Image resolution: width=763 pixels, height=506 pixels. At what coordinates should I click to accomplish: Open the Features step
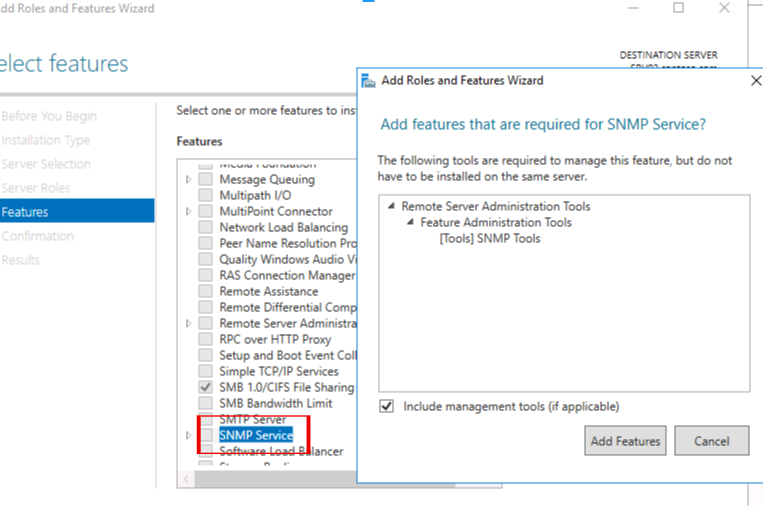pos(77,212)
